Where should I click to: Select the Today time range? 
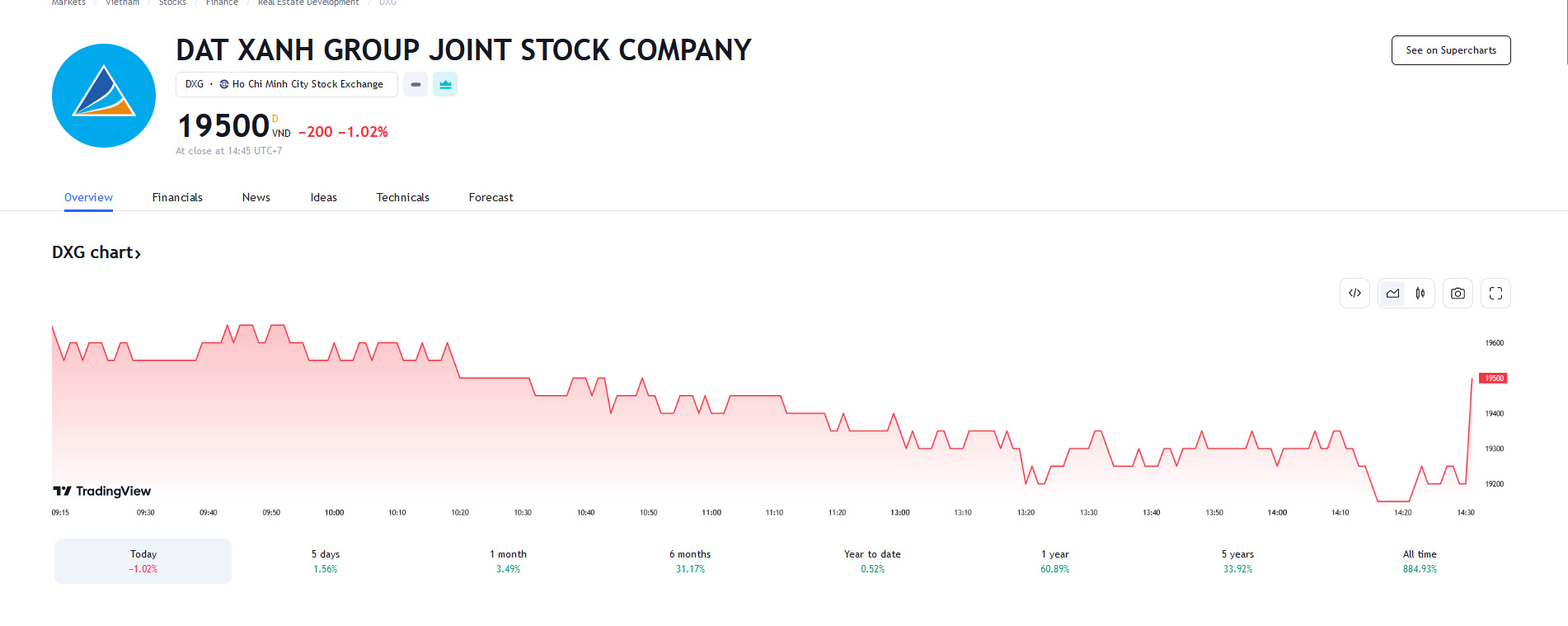tap(143, 561)
